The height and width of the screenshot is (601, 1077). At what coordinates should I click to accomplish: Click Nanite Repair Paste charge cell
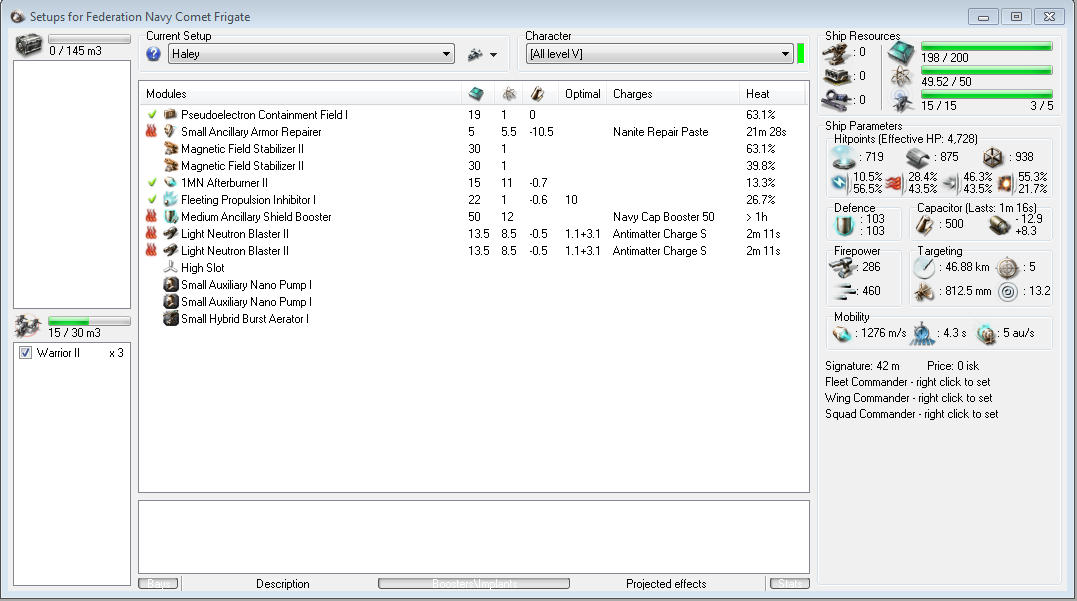tap(660, 132)
